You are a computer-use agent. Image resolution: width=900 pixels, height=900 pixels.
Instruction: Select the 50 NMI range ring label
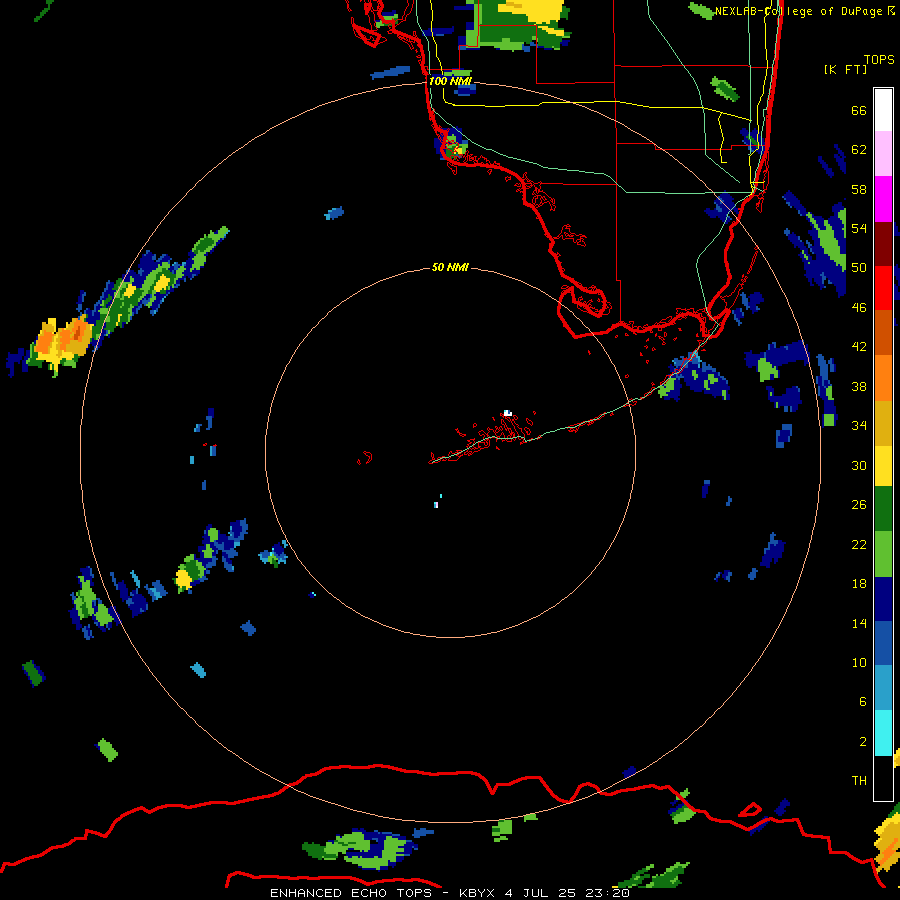[x=450, y=267]
